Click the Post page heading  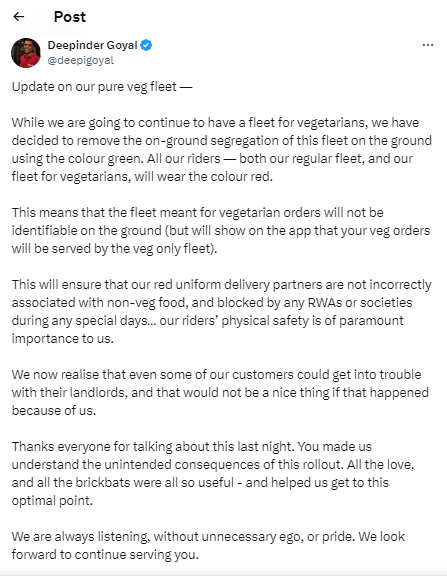[70, 17]
